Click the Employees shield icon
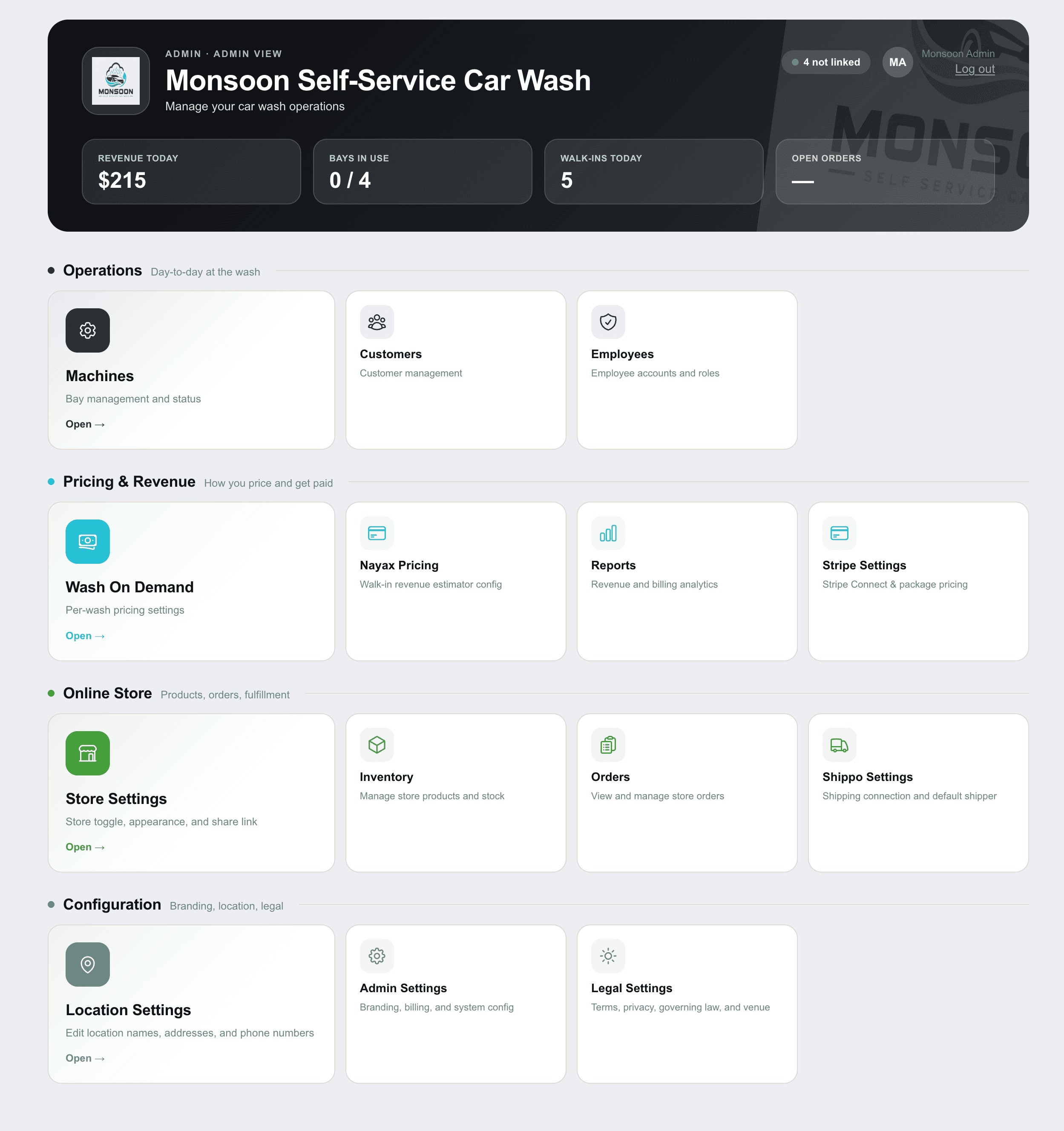Viewport: 1064px width, 1131px height. tap(608, 322)
